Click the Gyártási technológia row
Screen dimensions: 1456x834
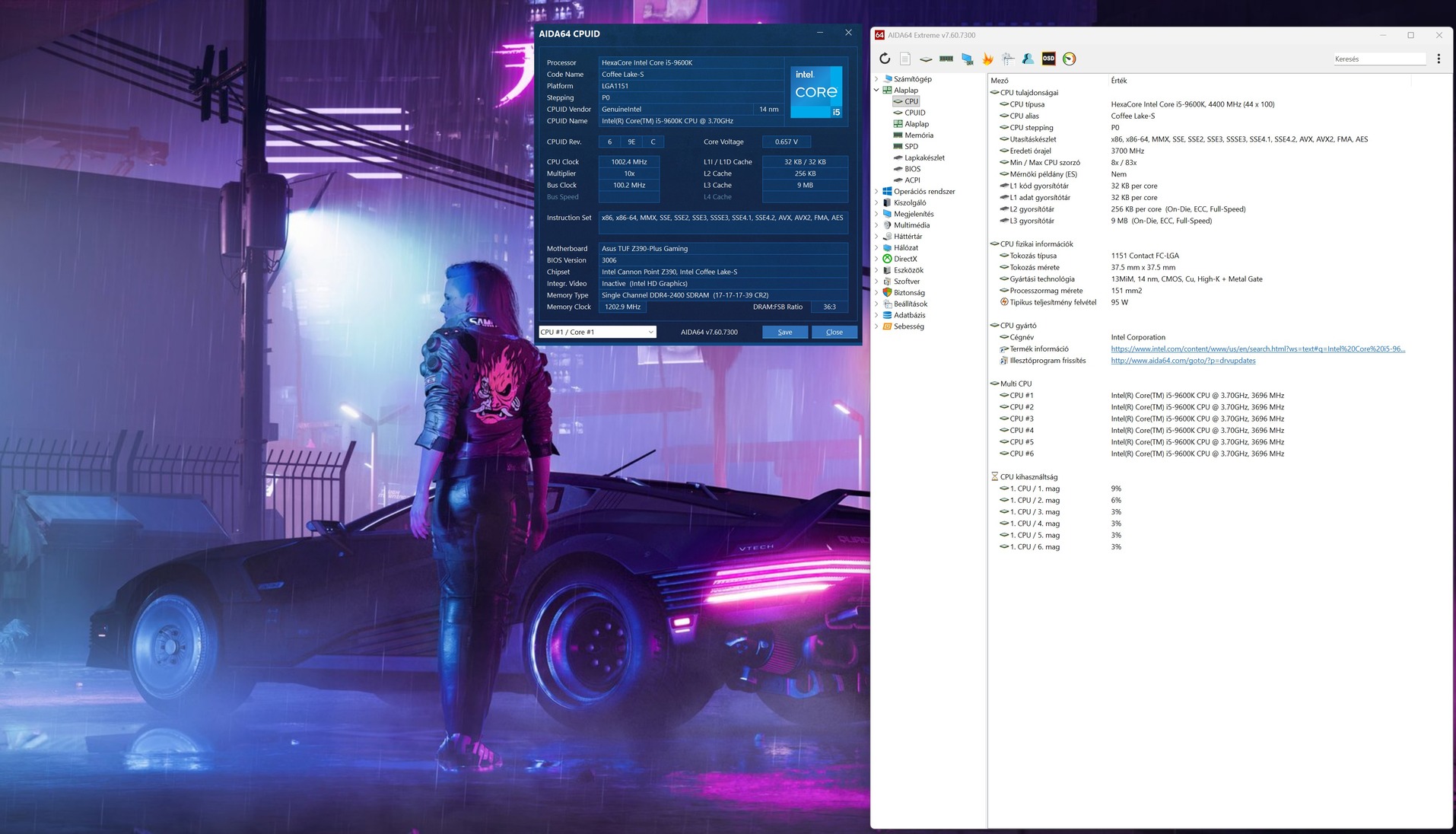point(1220,279)
